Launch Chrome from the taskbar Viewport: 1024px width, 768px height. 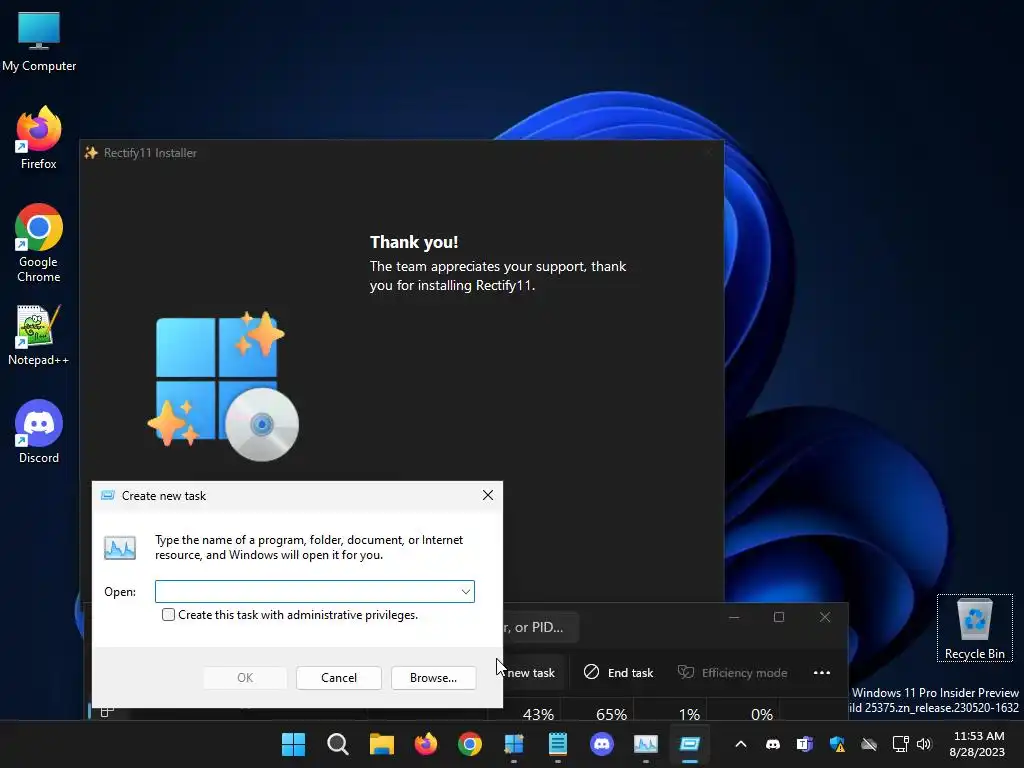tap(470, 744)
